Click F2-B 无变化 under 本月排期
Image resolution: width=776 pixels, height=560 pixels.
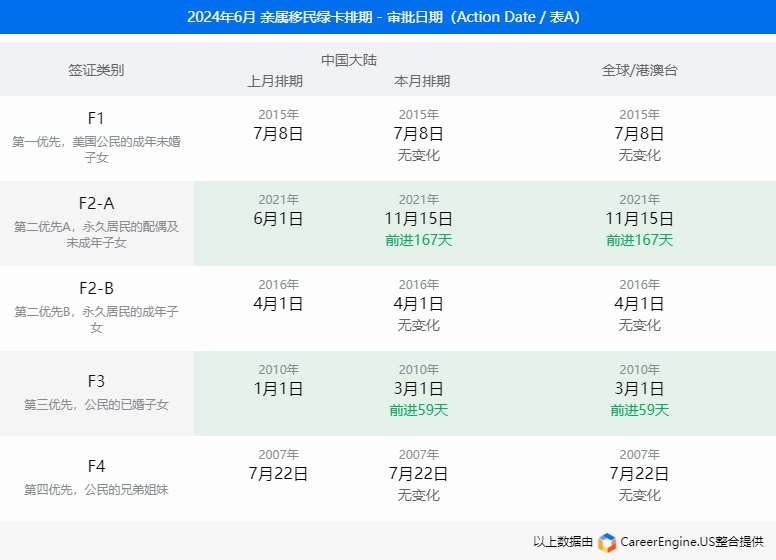[x=419, y=325]
